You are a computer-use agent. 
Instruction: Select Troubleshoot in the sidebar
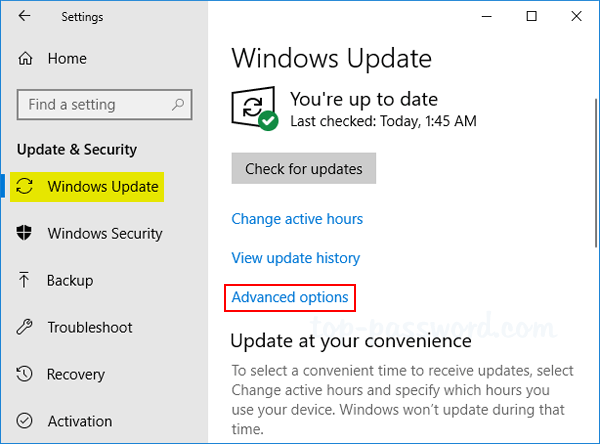click(90, 327)
